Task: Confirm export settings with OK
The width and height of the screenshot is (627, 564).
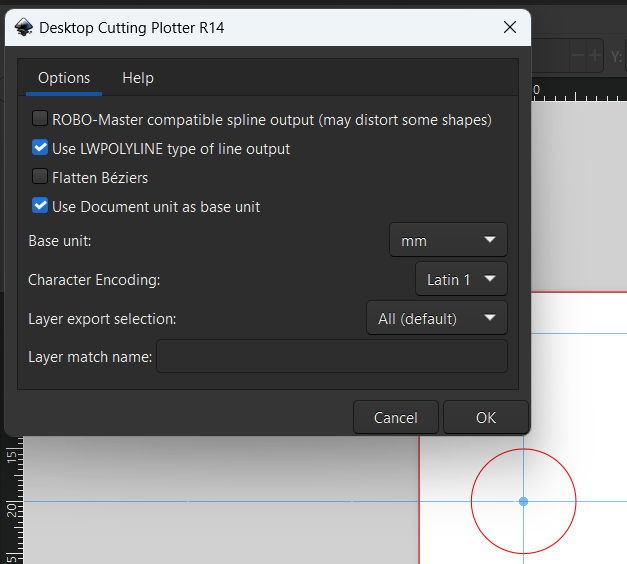Action: 486,417
